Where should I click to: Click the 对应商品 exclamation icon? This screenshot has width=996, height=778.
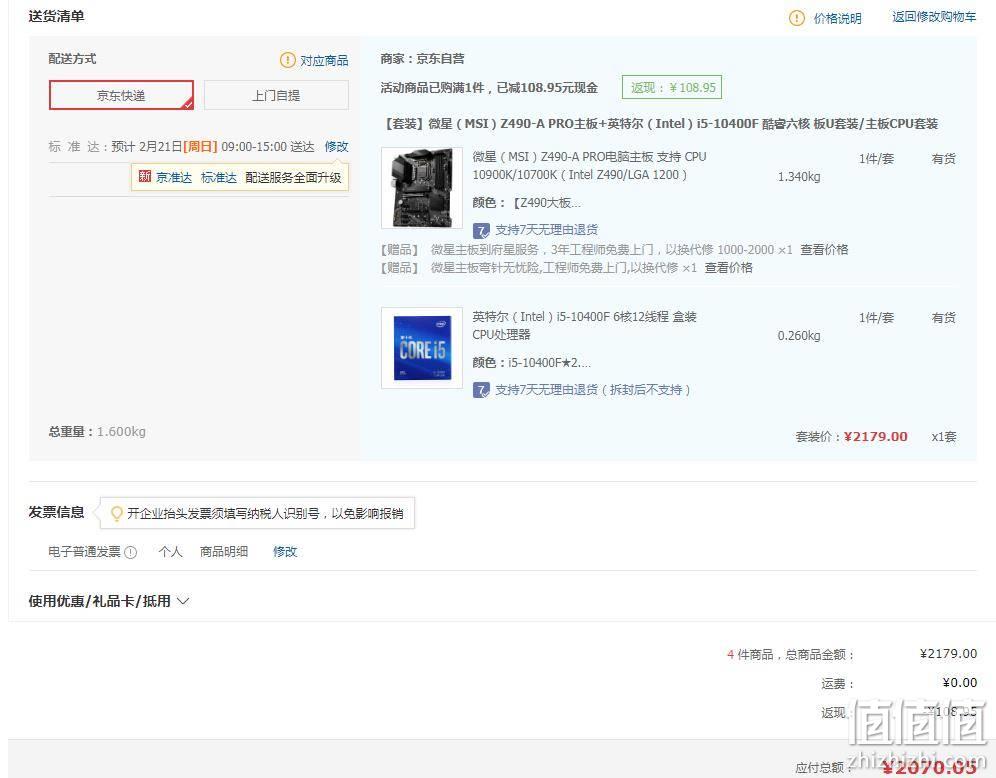click(x=288, y=60)
